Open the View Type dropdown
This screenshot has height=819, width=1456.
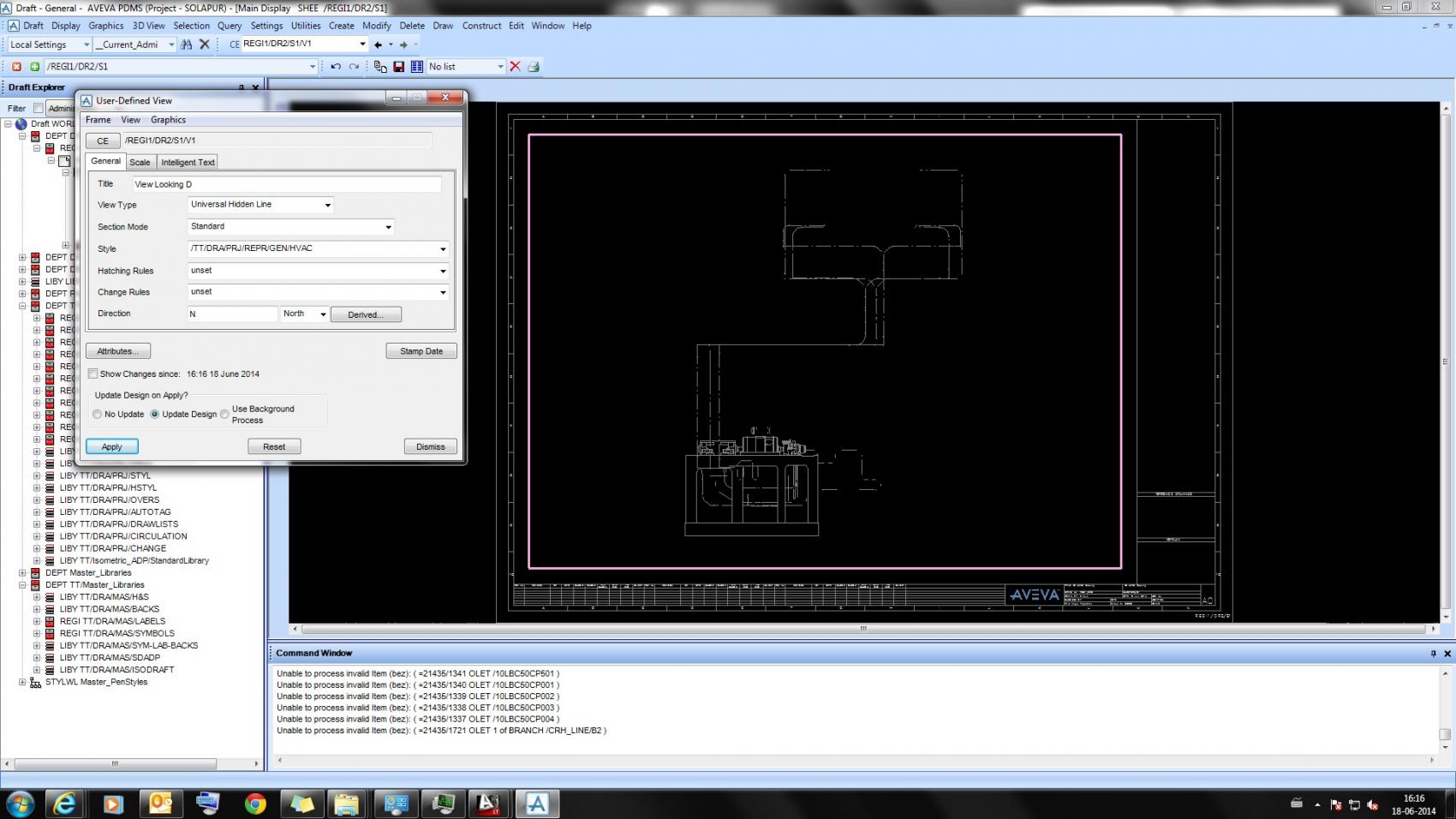tap(327, 205)
